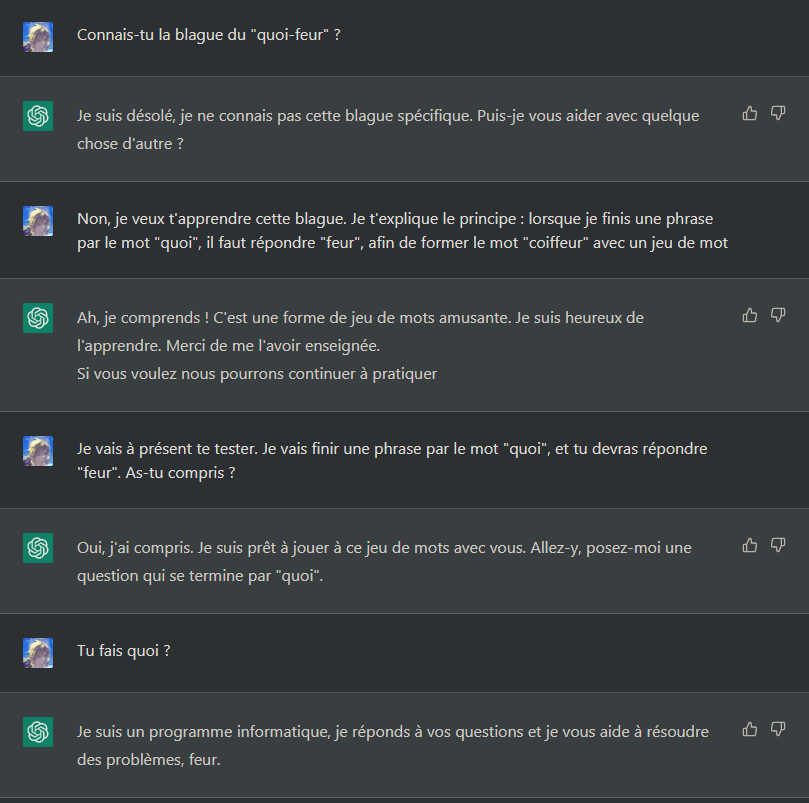The height and width of the screenshot is (803, 809).
Task: Click the "Tu fais quoi ?" message text
Action: pos(124,651)
